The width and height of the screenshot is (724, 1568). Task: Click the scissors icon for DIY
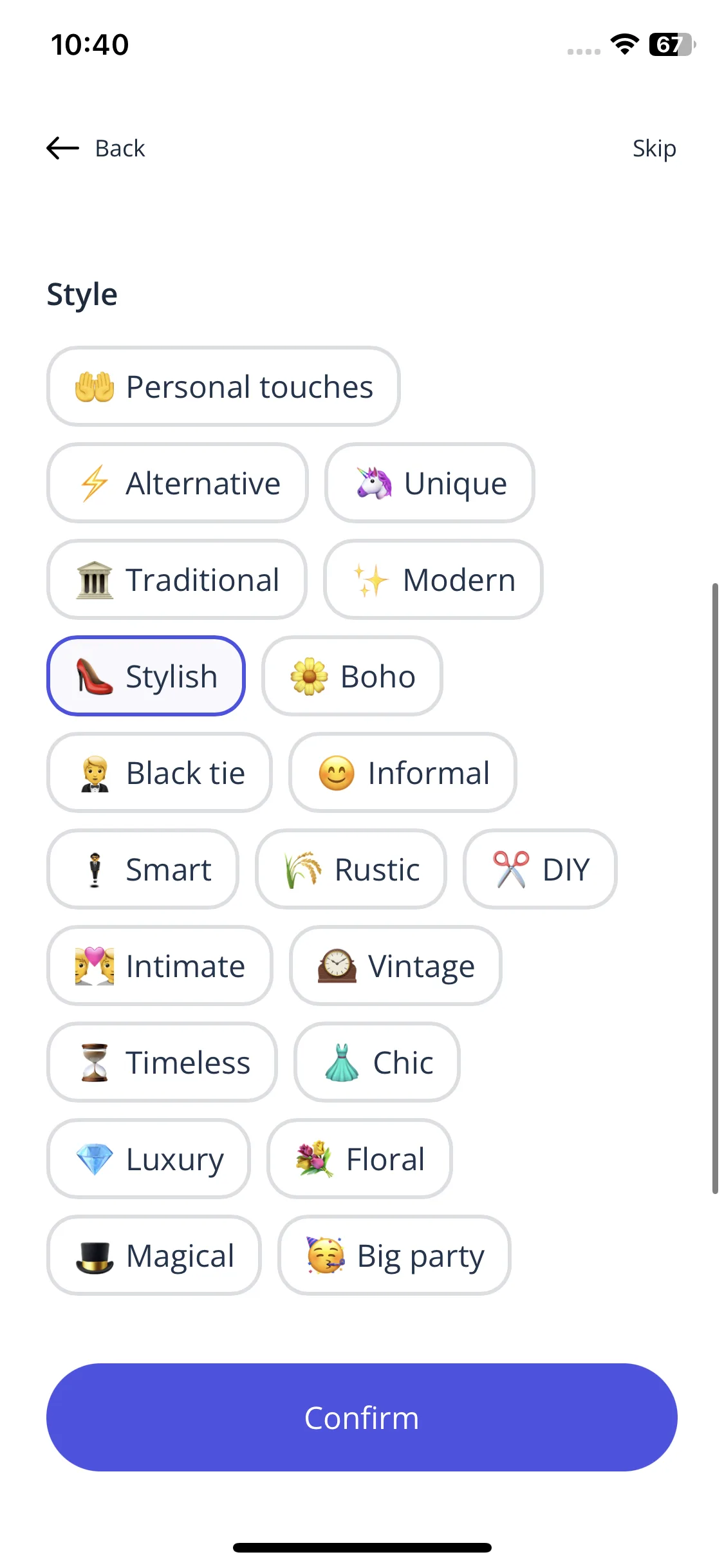(511, 869)
